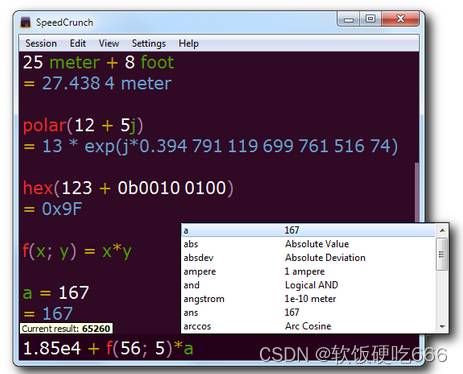
Task: Click the expression input field at bottom
Action: coord(218,348)
